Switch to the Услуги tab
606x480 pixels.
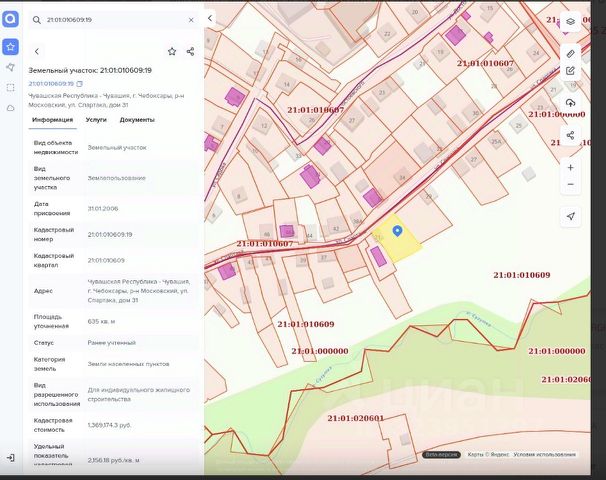[x=96, y=119]
